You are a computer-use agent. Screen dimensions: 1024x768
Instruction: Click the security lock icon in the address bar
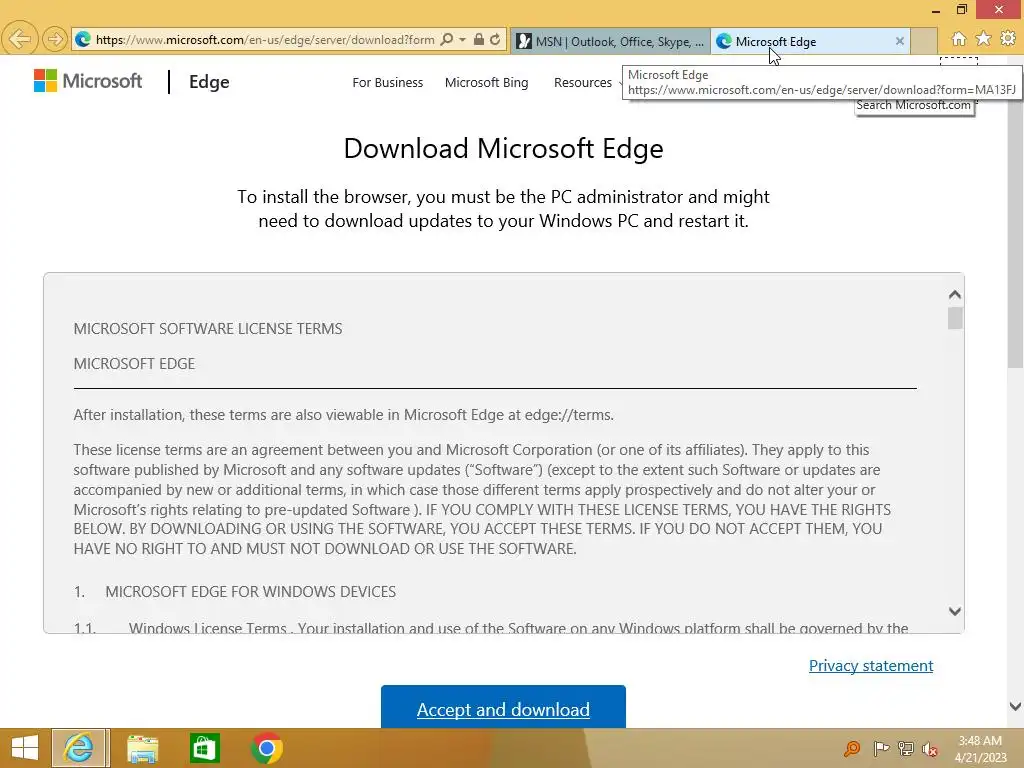[x=479, y=40]
